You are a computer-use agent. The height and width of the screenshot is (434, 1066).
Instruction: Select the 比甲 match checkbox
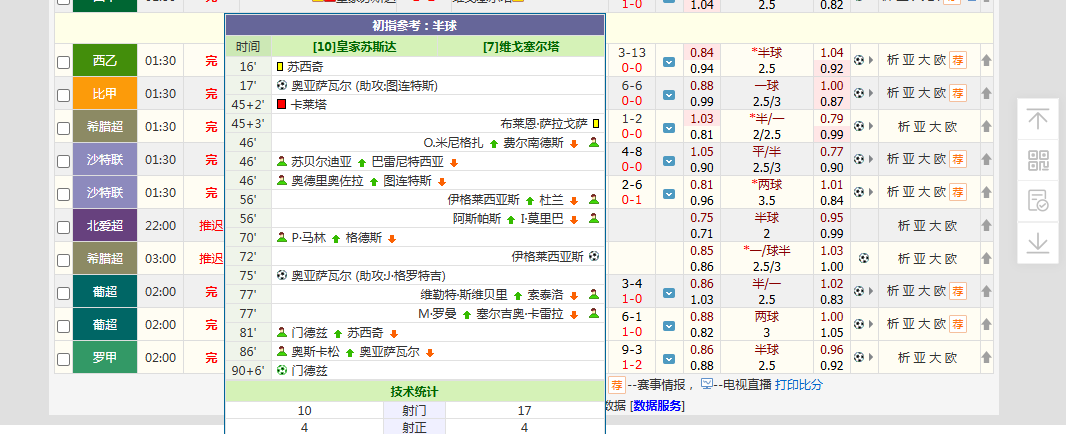click(x=64, y=95)
